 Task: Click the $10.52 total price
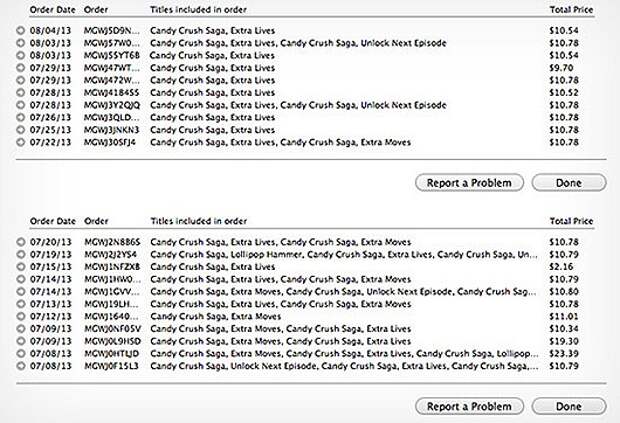(x=564, y=93)
